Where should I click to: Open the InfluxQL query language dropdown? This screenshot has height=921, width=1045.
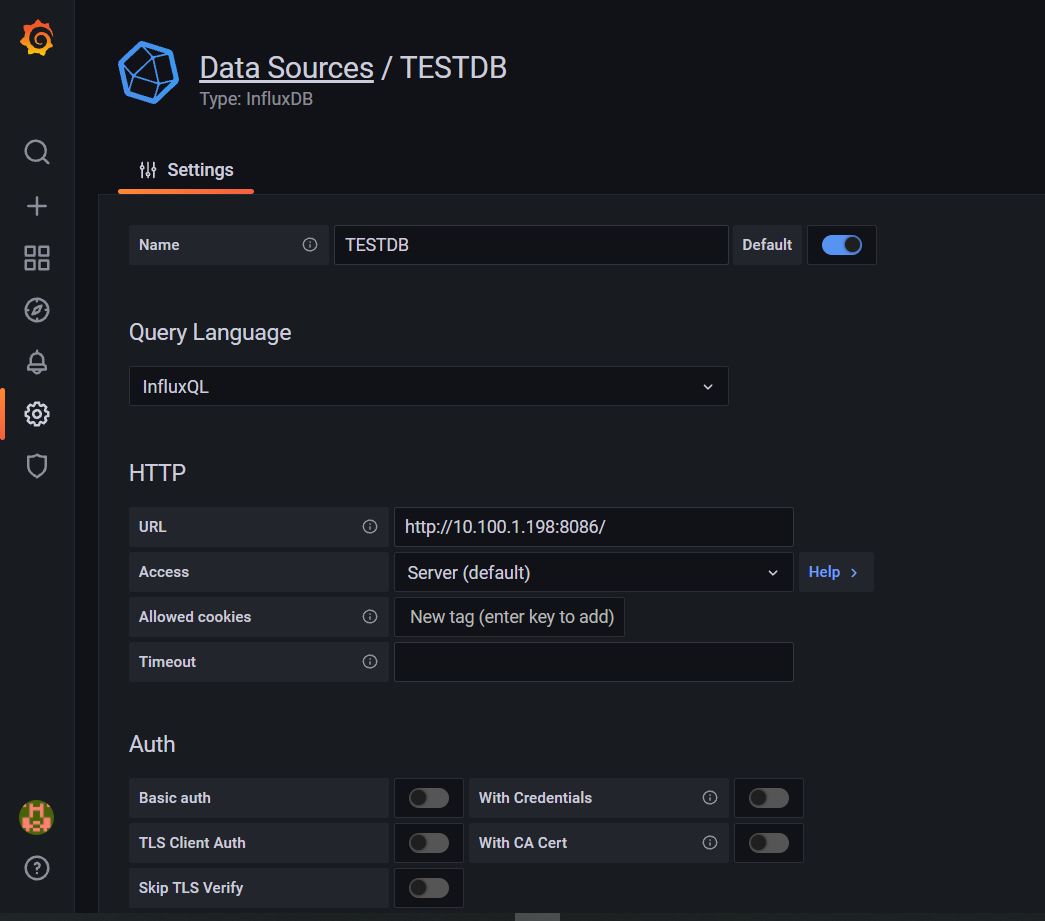click(429, 386)
